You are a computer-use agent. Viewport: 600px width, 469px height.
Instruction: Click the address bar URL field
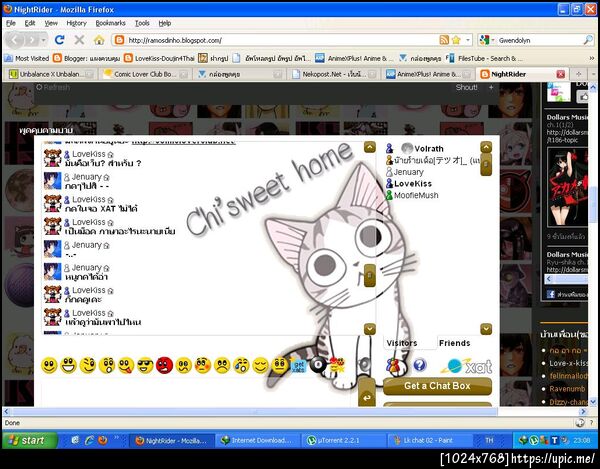point(282,40)
